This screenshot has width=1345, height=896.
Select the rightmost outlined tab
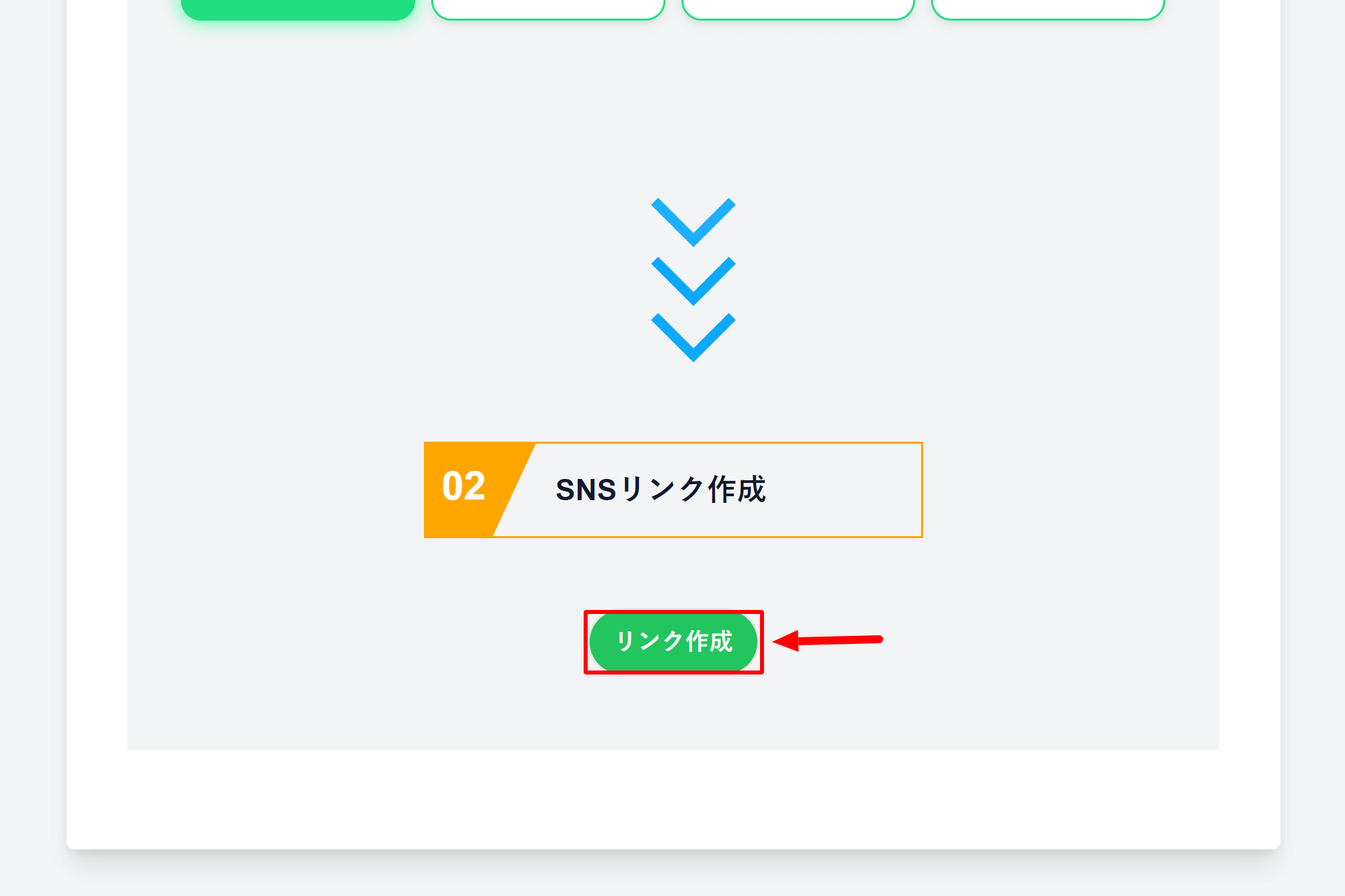[1048, 8]
